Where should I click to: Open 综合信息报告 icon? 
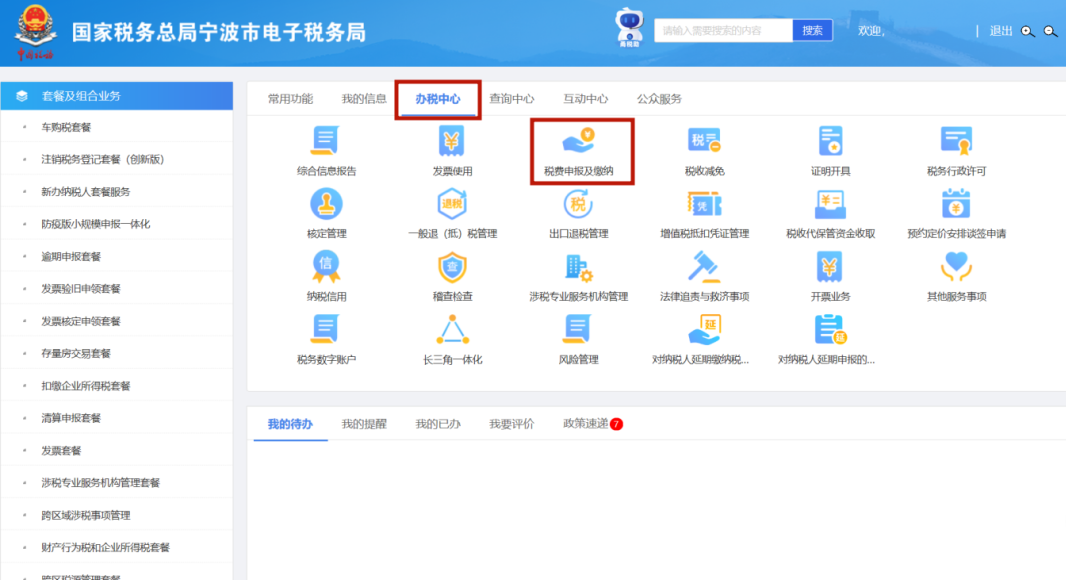pos(326,142)
